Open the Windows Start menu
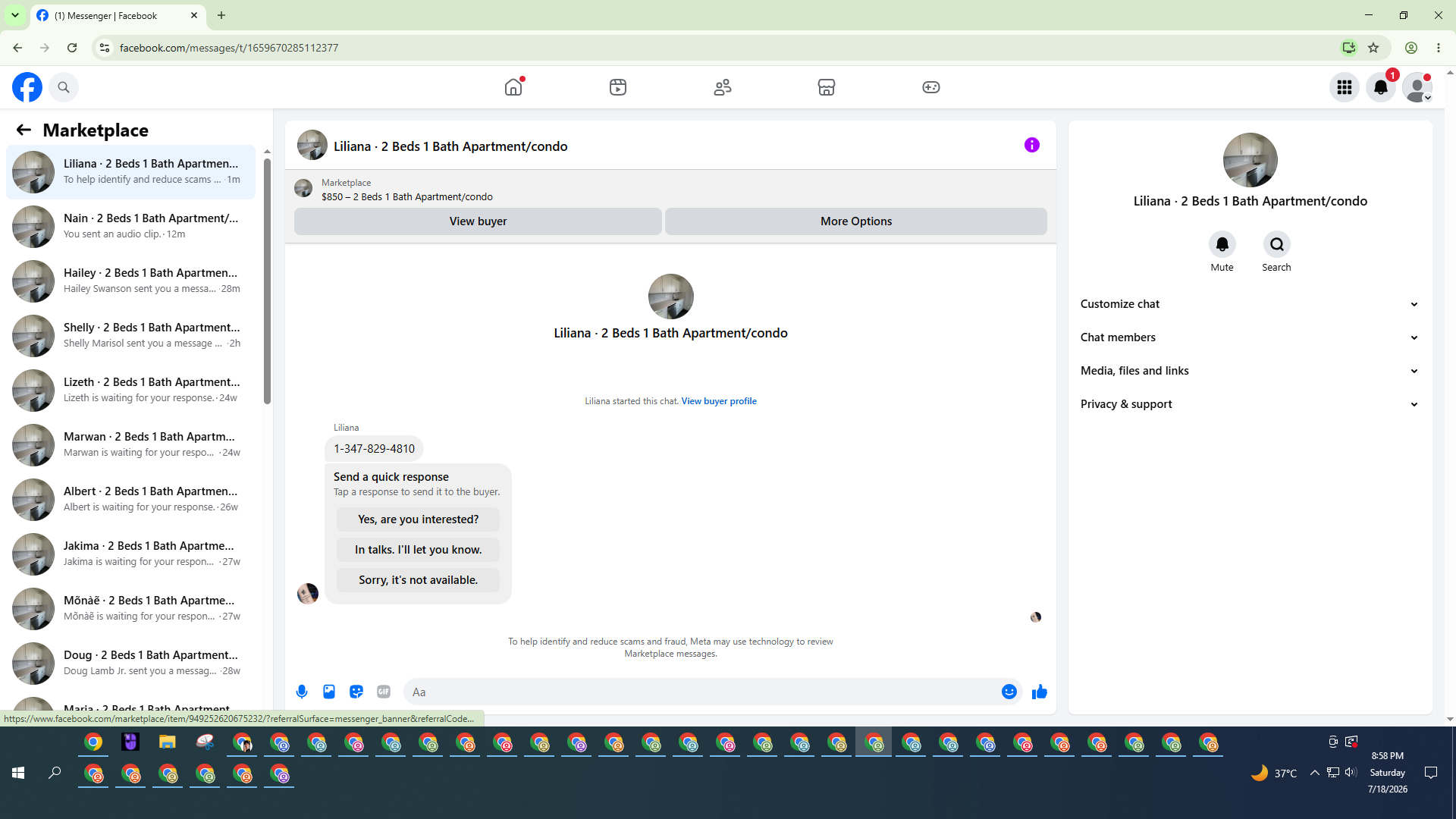 pyautogui.click(x=18, y=773)
